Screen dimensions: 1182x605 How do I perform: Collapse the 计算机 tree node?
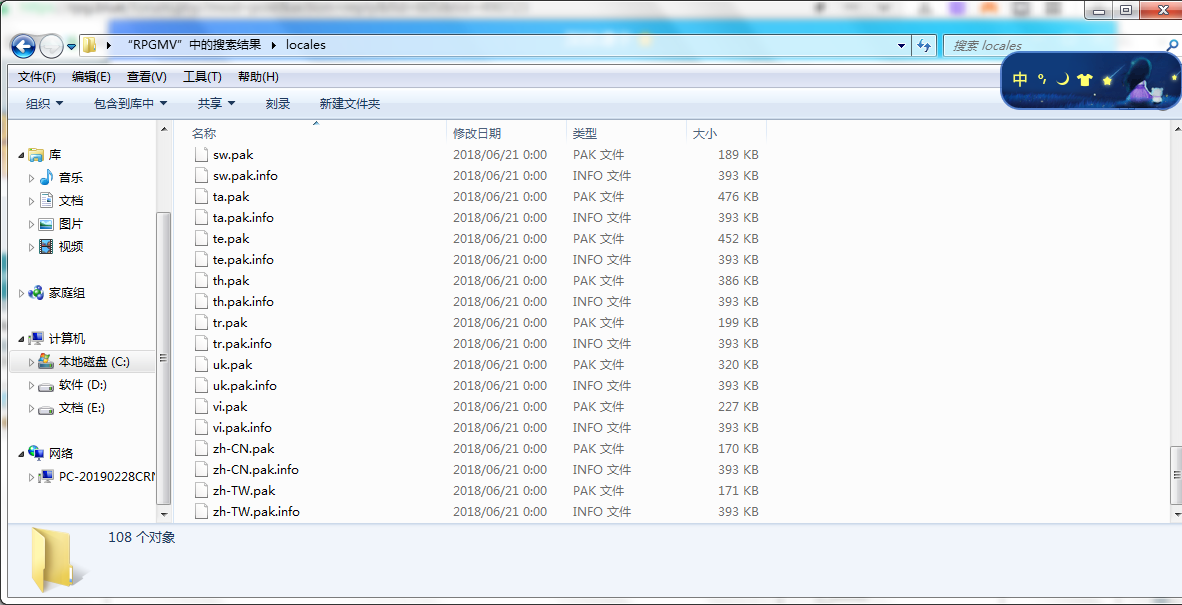pyautogui.click(x=21, y=339)
